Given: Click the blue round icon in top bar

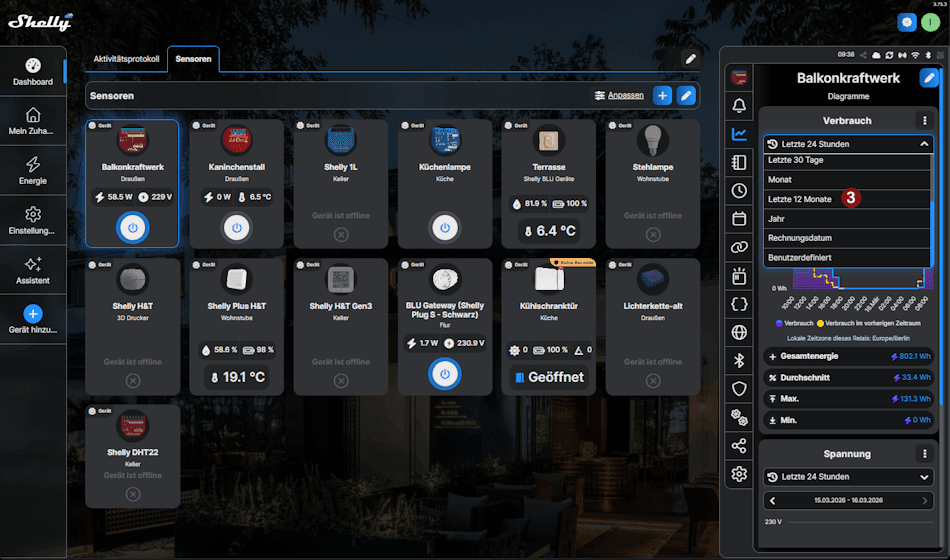Looking at the screenshot, I should pyautogui.click(x=906, y=22).
